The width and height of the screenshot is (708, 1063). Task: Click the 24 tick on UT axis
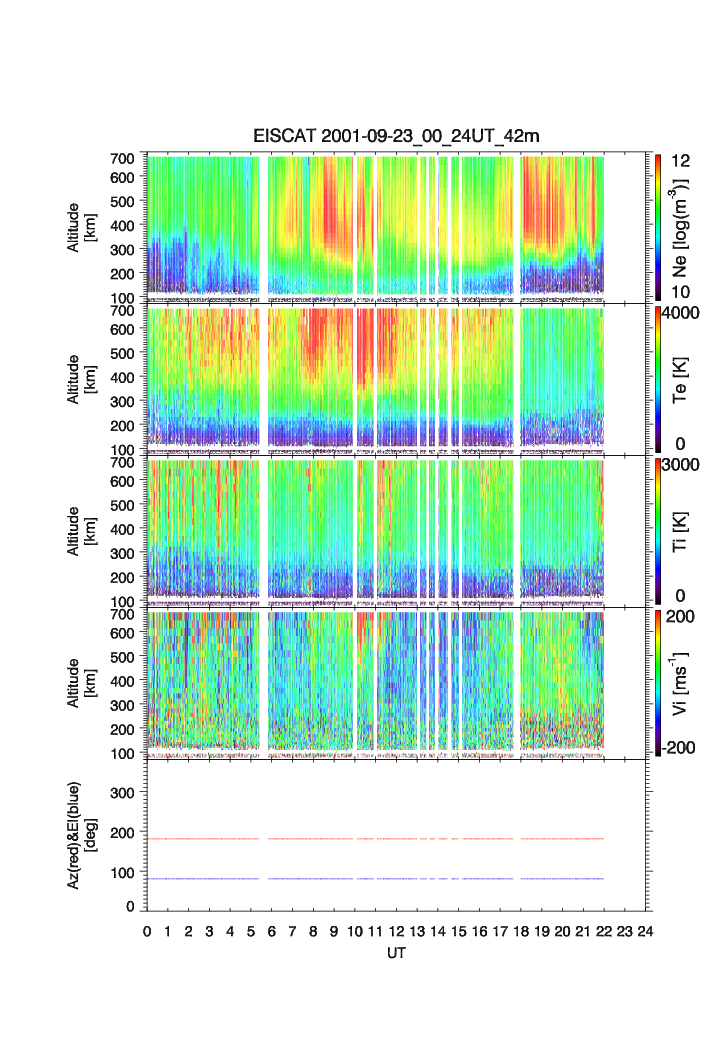tap(645, 931)
